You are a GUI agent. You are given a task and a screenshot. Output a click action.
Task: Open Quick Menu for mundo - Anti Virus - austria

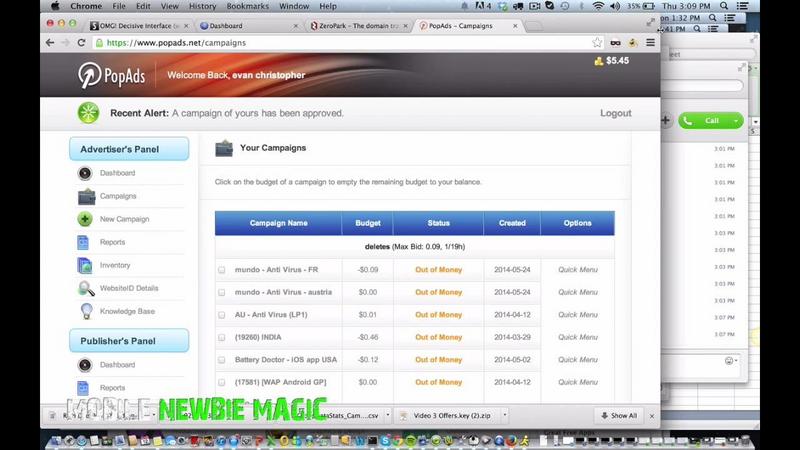pos(578,292)
